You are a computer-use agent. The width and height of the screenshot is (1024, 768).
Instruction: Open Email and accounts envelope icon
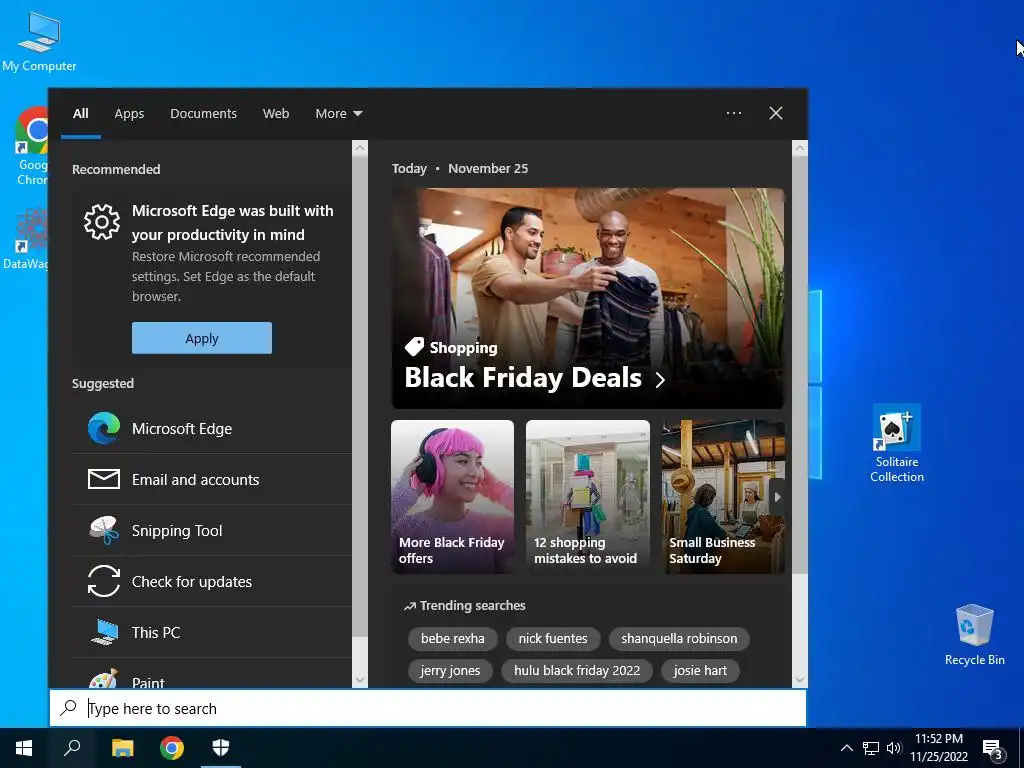coord(104,479)
